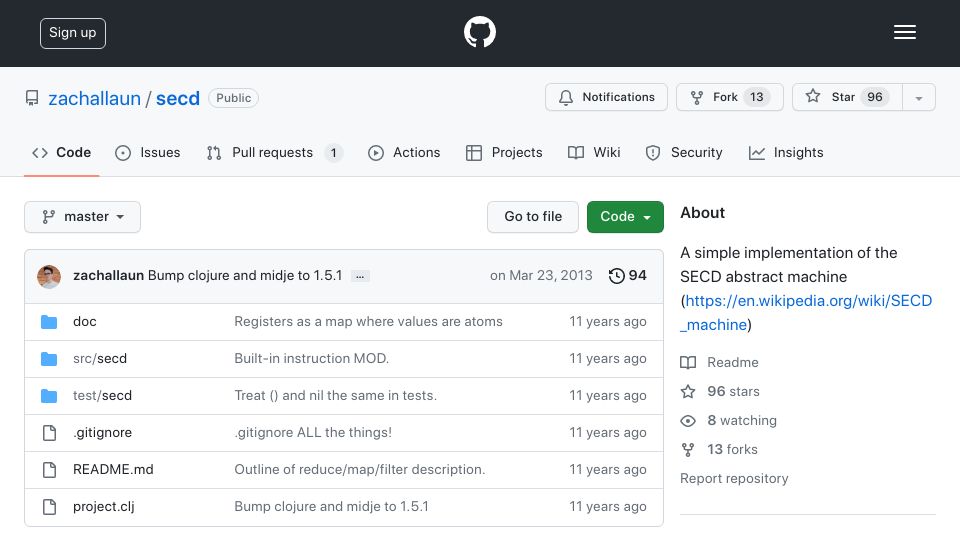
Task: Click the star icon beside 96 stars
Action: click(688, 392)
